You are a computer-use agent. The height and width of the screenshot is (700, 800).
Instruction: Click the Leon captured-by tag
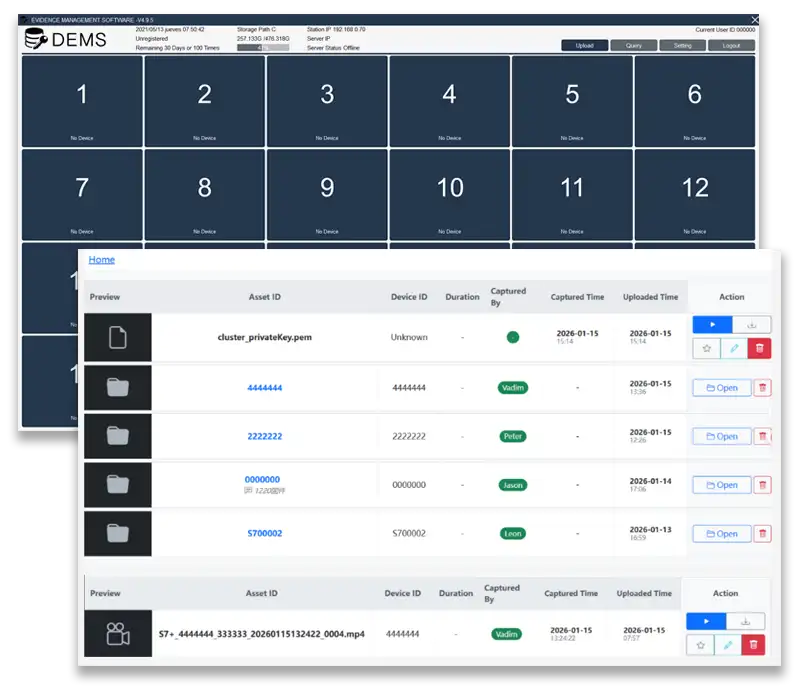(x=513, y=534)
